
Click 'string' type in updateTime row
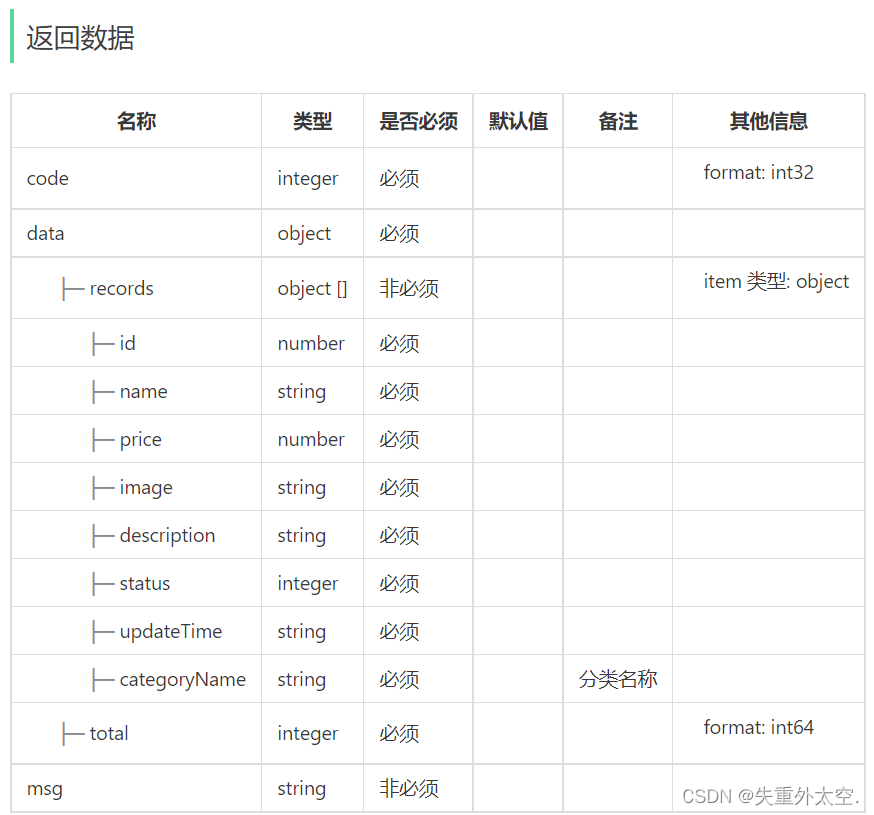click(x=302, y=632)
